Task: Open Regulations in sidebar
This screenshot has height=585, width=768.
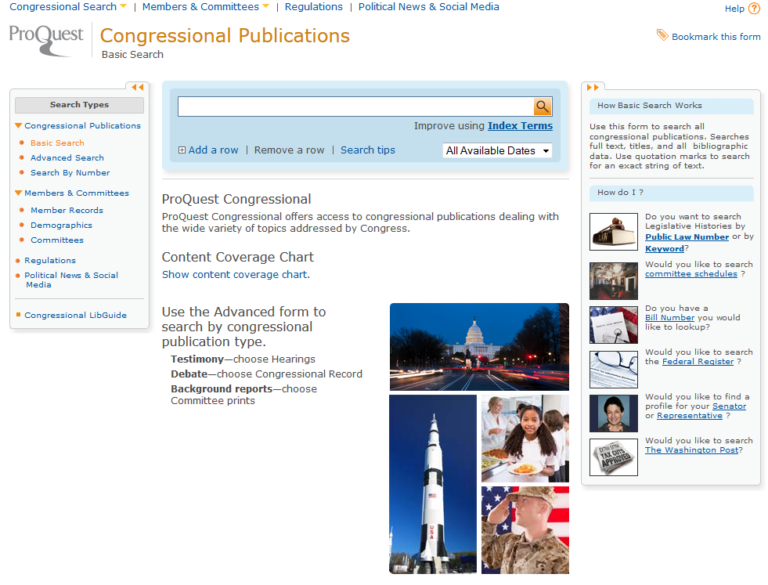Action: tap(50, 260)
